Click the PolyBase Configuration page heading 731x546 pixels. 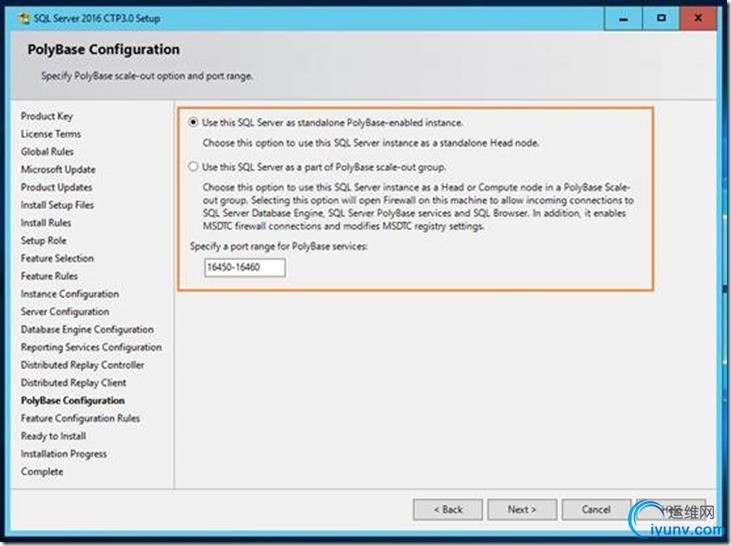[103, 49]
